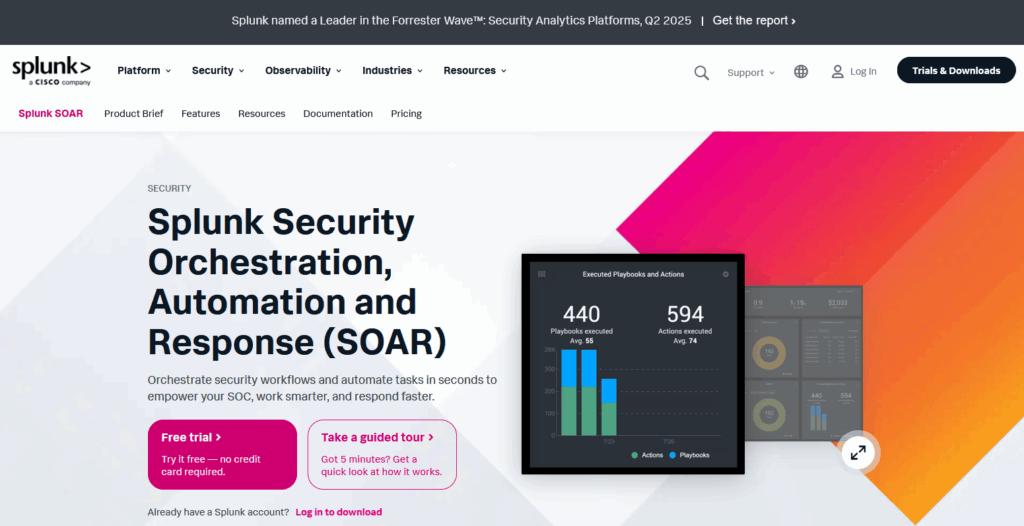Follow the Get the report link
The image size is (1024, 526).
754,21
